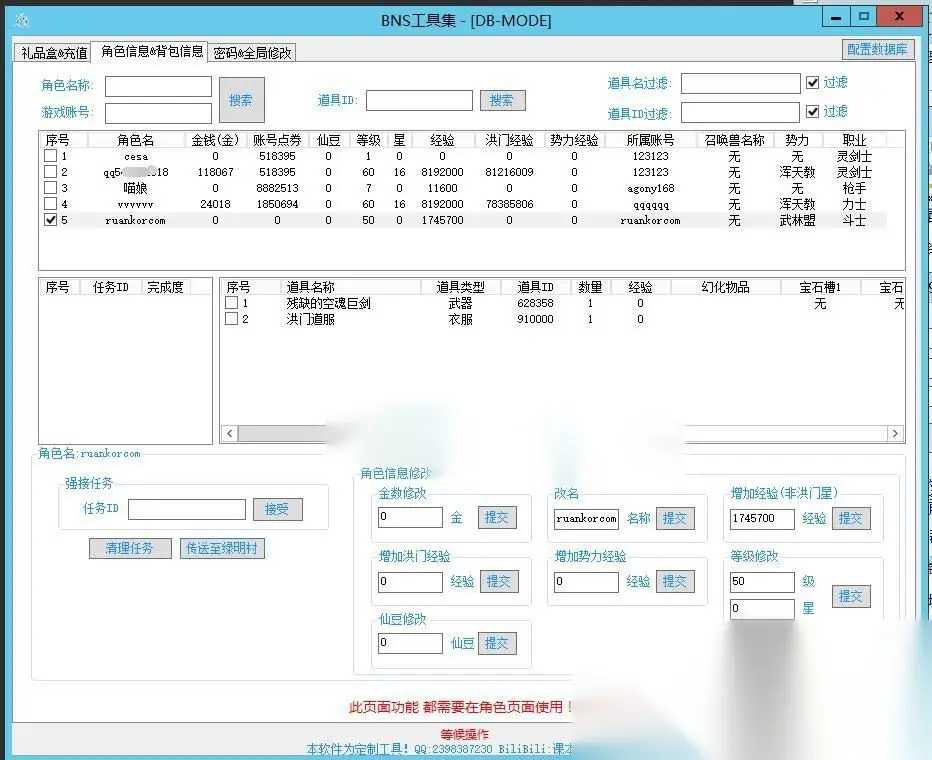Screen dimensions: 932x760
Task: Uncheck the selected ruankorcom row checkbox
Action: 51,220
